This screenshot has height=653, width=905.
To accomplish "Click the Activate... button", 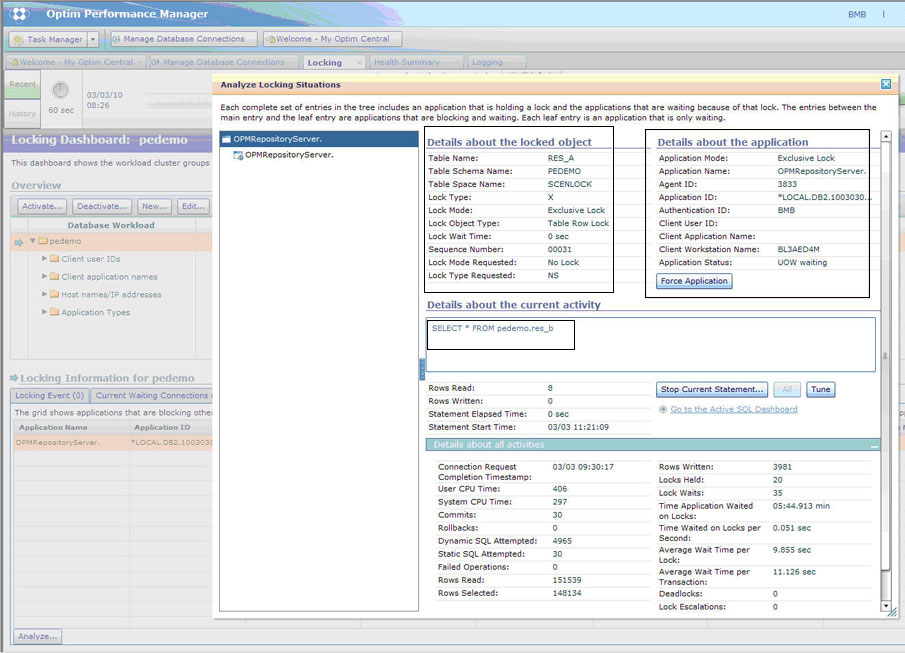I will 42,206.
